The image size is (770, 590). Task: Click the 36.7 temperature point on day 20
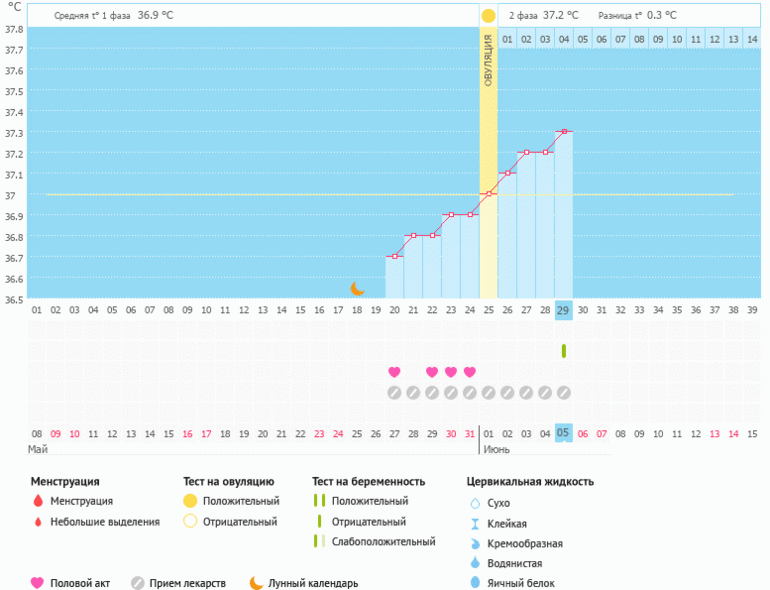click(x=394, y=257)
